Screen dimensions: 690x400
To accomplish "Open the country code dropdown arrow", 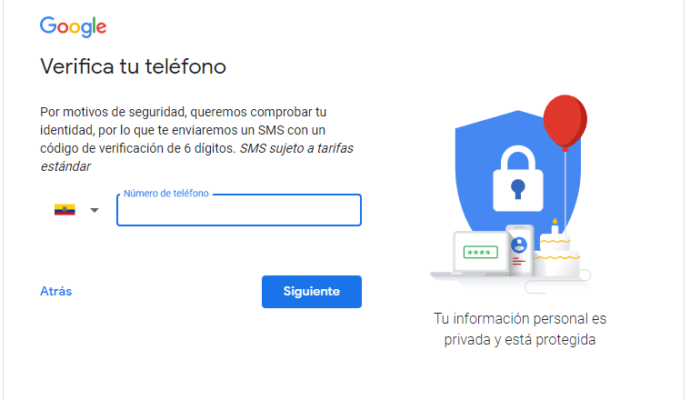I will pyautogui.click(x=94, y=210).
